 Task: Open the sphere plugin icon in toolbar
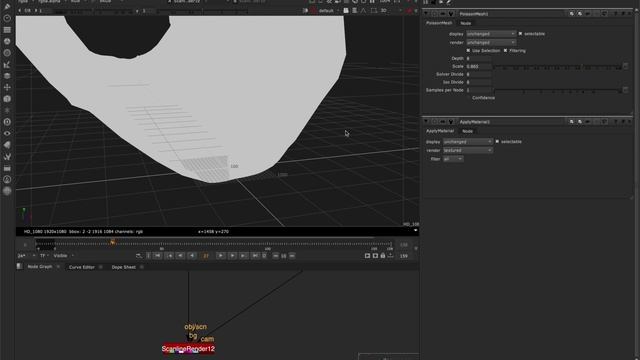click(x=7, y=191)
